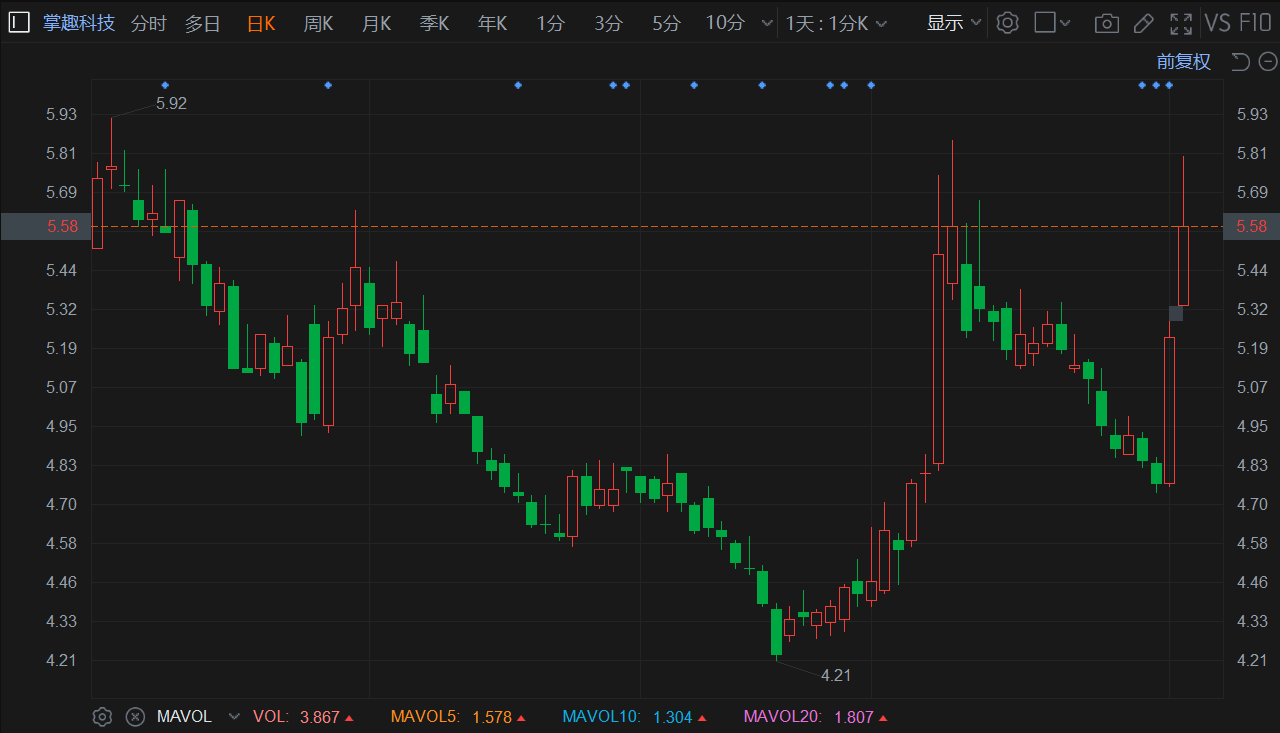The image size is (1280, 733).
Task: Click diamond event marker above 5.92 label
Action: (165, 85)
